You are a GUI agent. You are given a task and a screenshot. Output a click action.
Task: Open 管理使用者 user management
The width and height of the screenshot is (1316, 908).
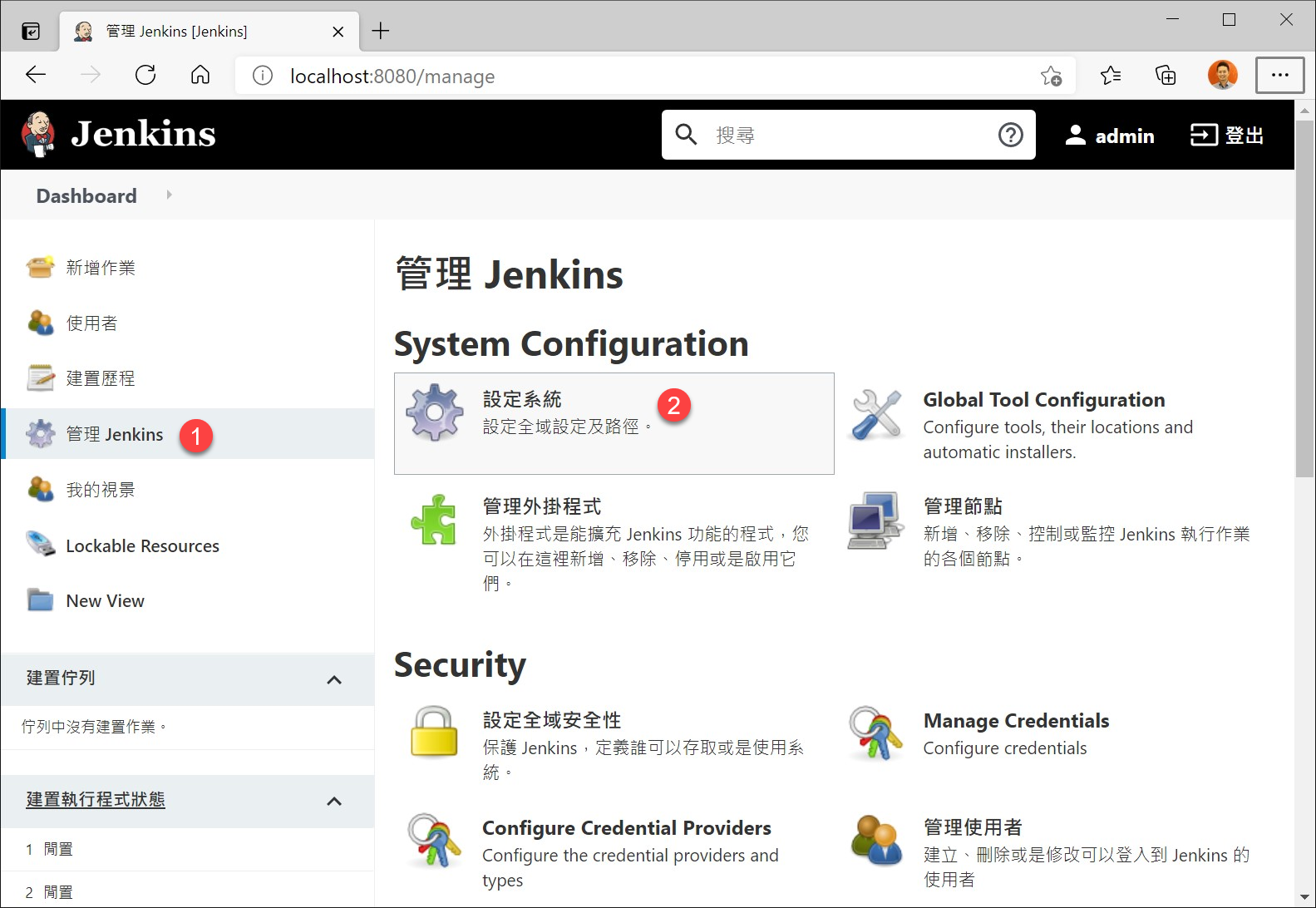coord(973,827)
